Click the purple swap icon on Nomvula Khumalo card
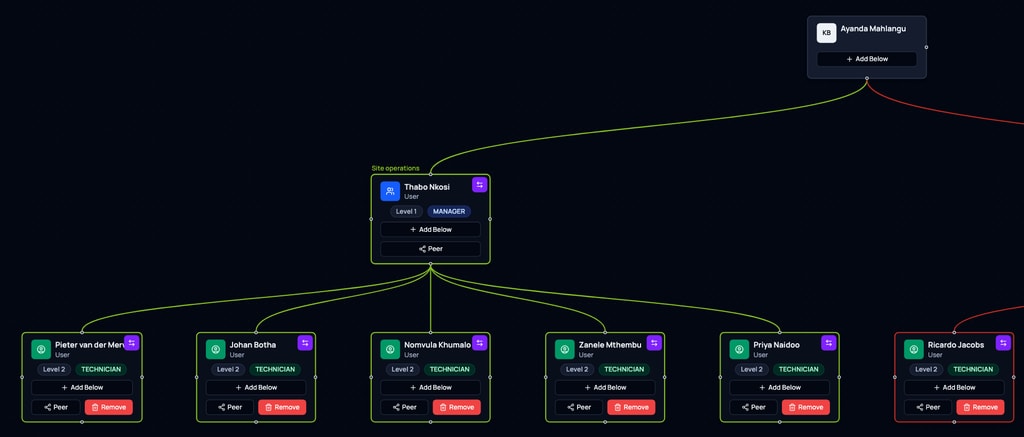Screen dimensions: 1024x437 (479, 343)
